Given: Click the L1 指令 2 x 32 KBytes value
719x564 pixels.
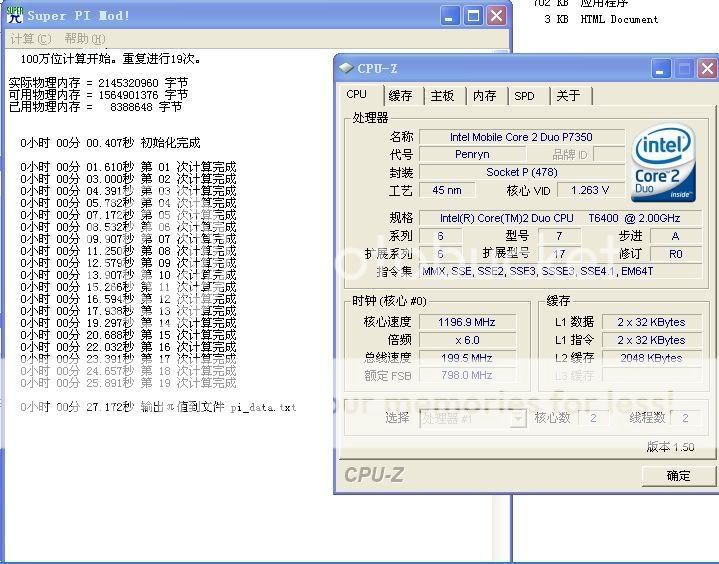Looking at the screenshot, I should pos(651,340).
